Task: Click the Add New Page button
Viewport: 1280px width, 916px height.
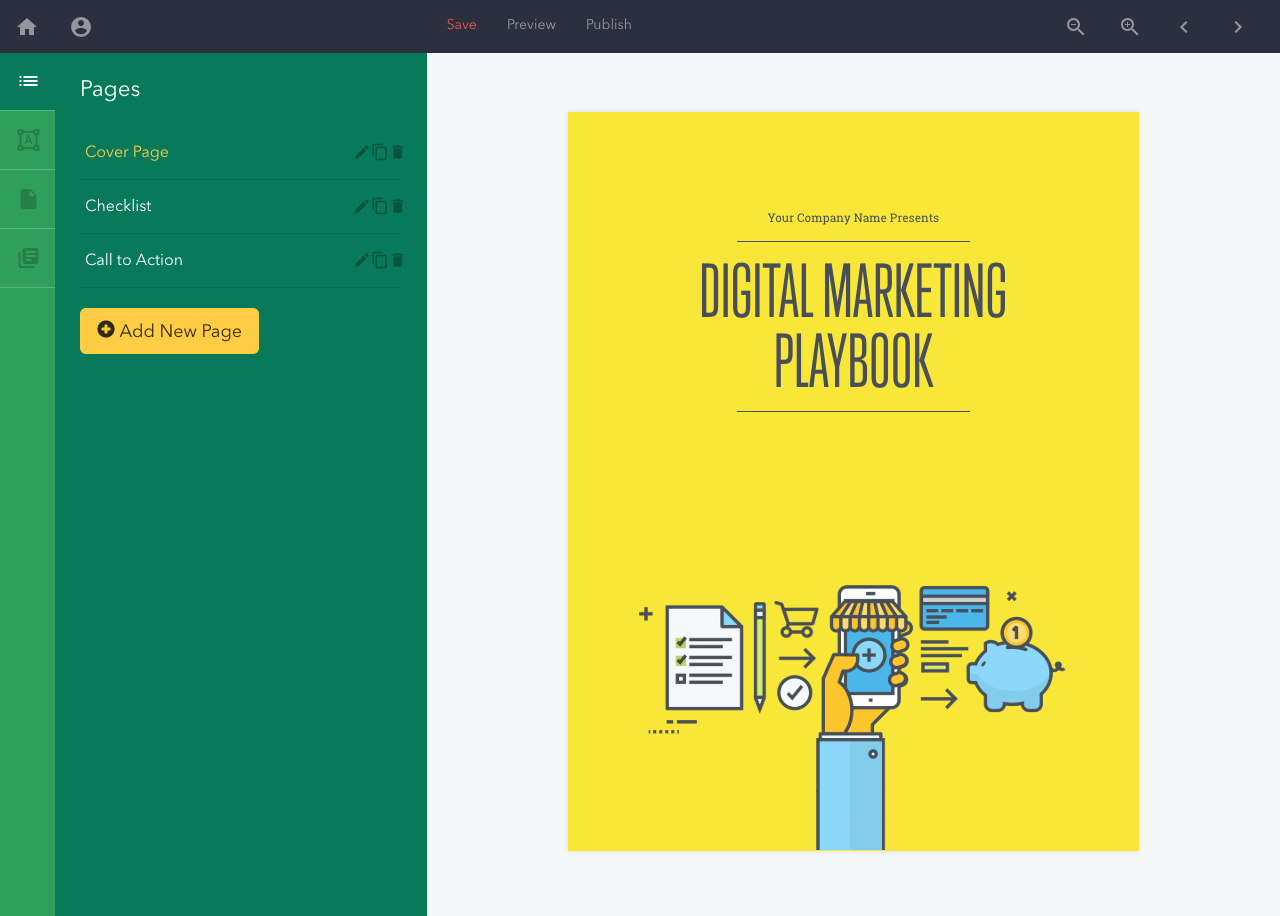Action: [x=169, y=331]
